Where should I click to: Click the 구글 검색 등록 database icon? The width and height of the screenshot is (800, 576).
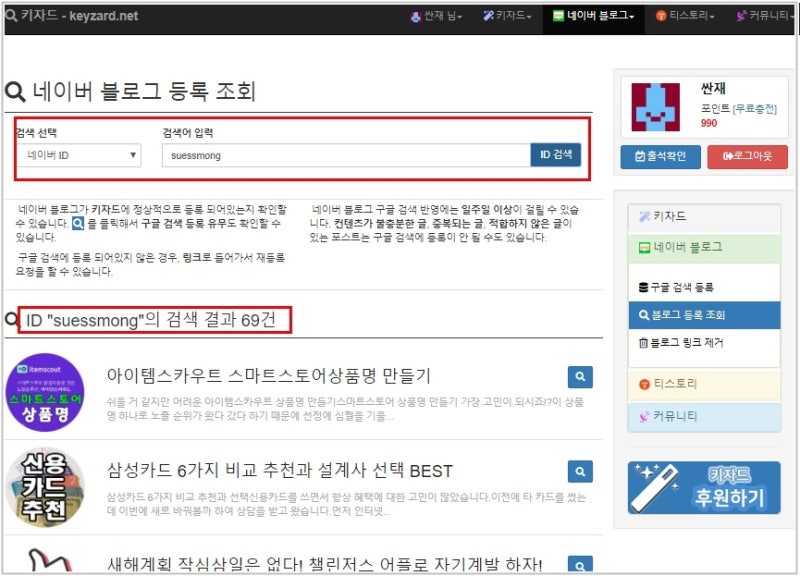coord(643,288)
